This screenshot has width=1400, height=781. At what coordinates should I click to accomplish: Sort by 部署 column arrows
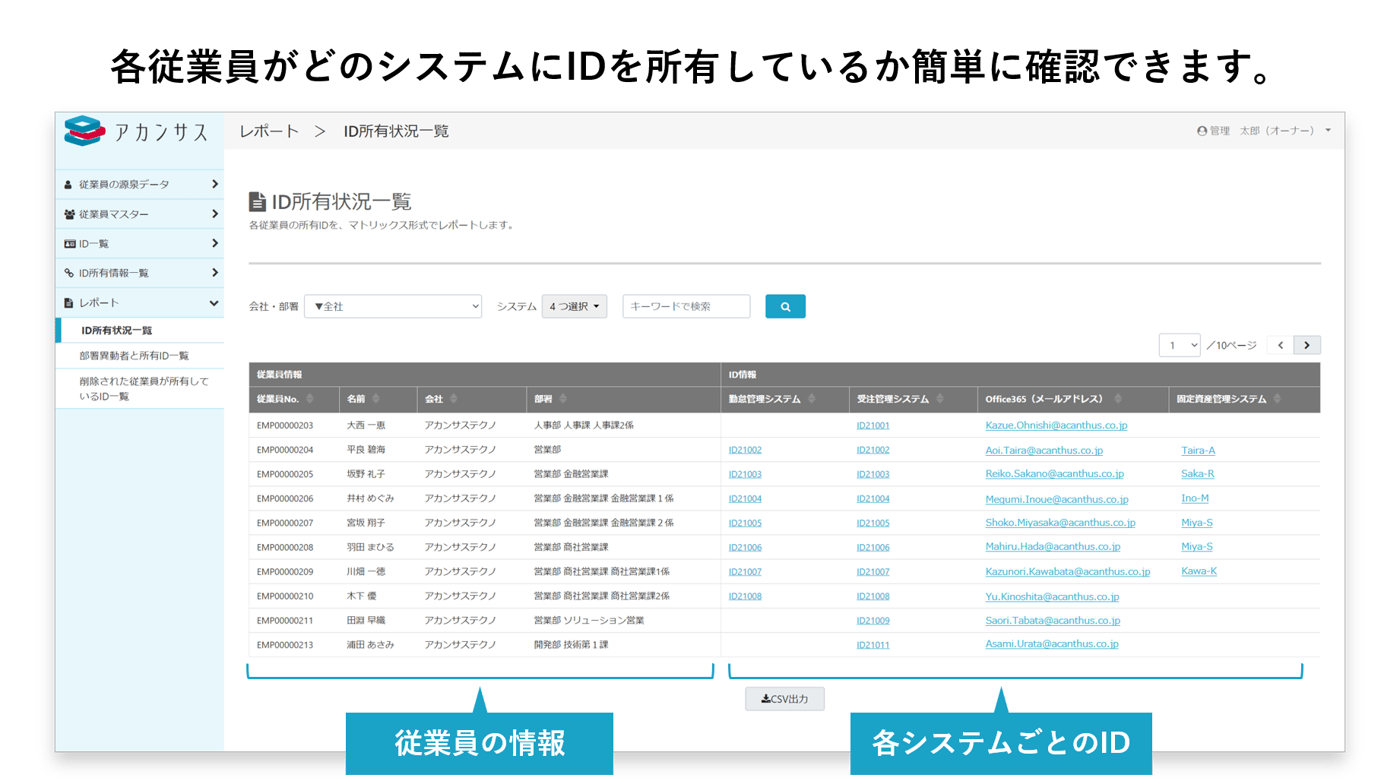tap(563, 399)
